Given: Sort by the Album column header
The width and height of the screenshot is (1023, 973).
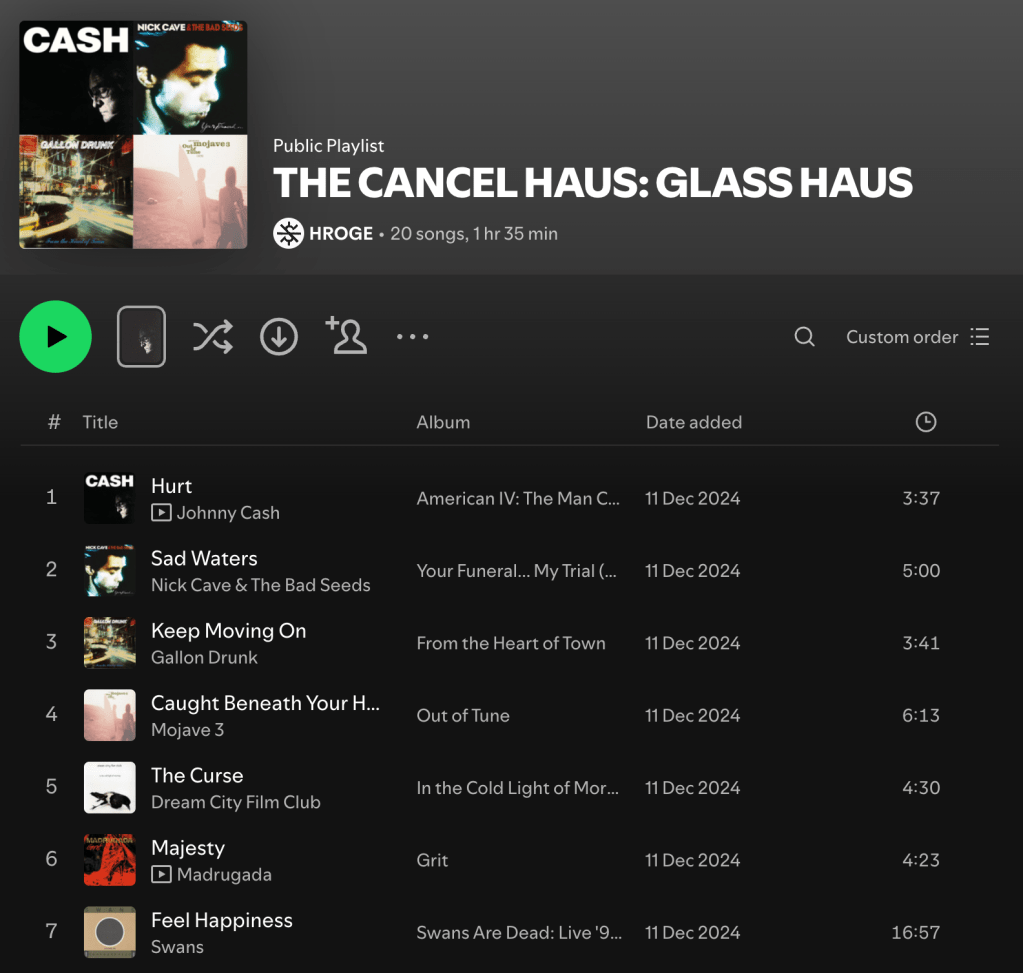Looking at the screenshot, I should tap(443, 422).
